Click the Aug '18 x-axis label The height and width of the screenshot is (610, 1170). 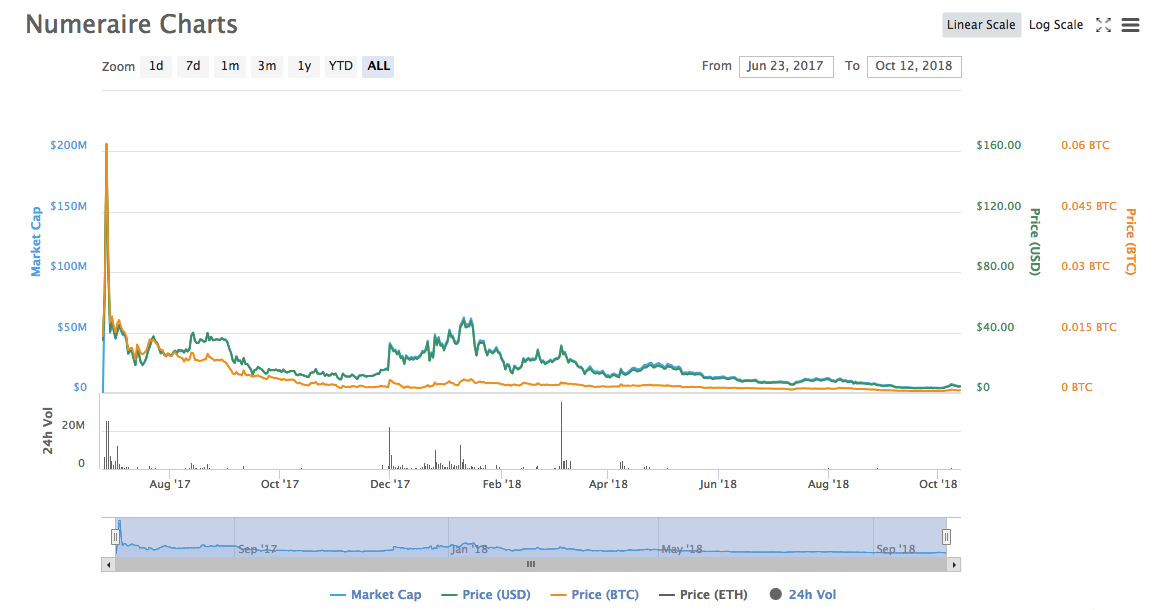828,484
